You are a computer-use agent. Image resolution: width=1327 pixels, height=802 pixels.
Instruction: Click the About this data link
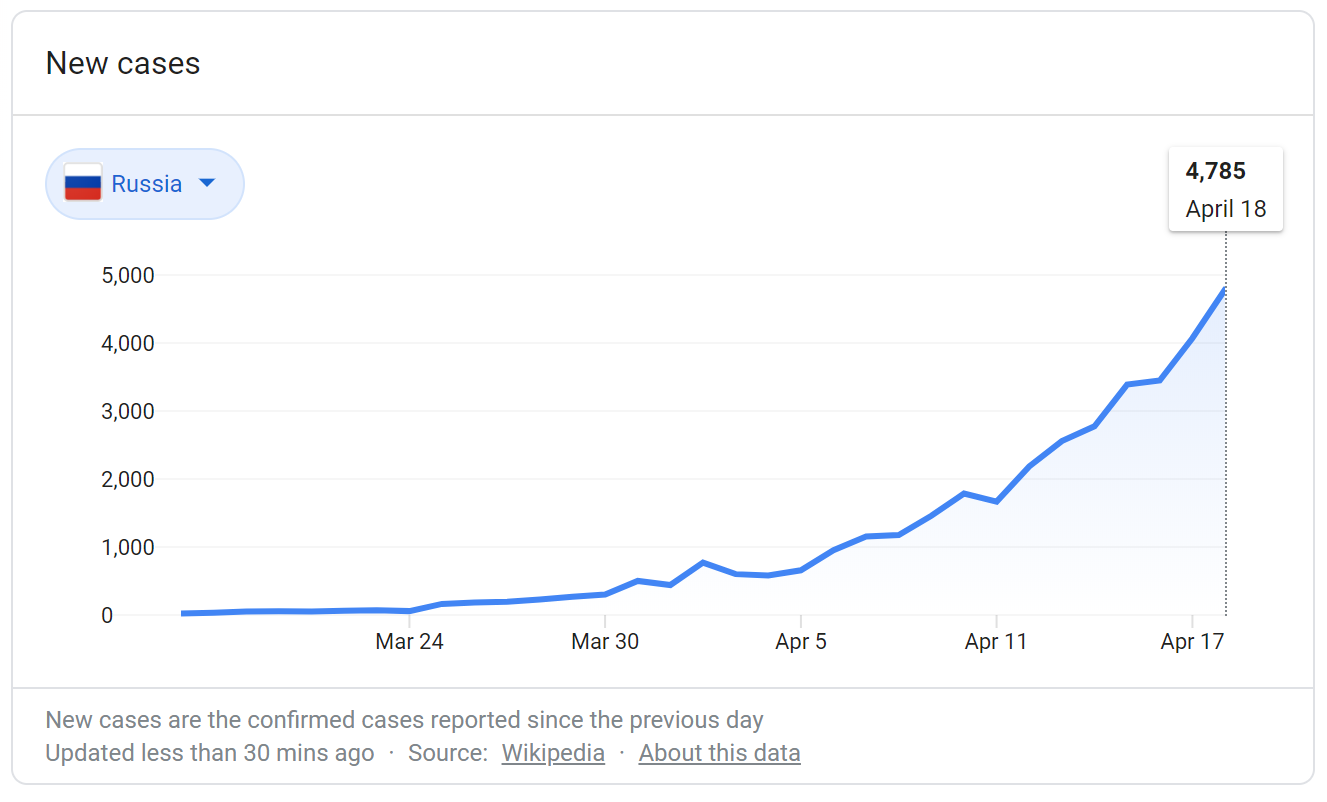coord(719,753)
